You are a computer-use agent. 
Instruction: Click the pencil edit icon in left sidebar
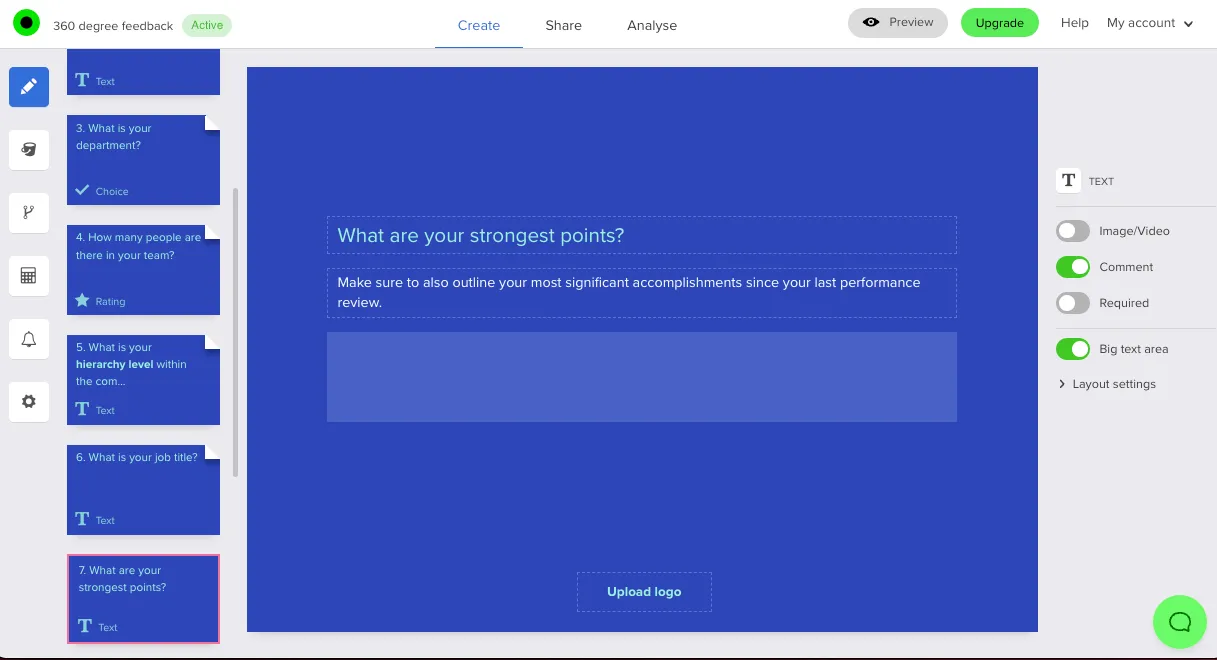tap(29, 87)
